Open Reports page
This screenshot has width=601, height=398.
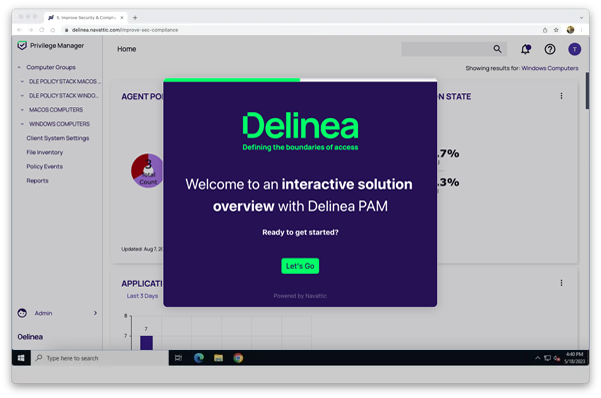pyautogui.click(x=37, y=181)
